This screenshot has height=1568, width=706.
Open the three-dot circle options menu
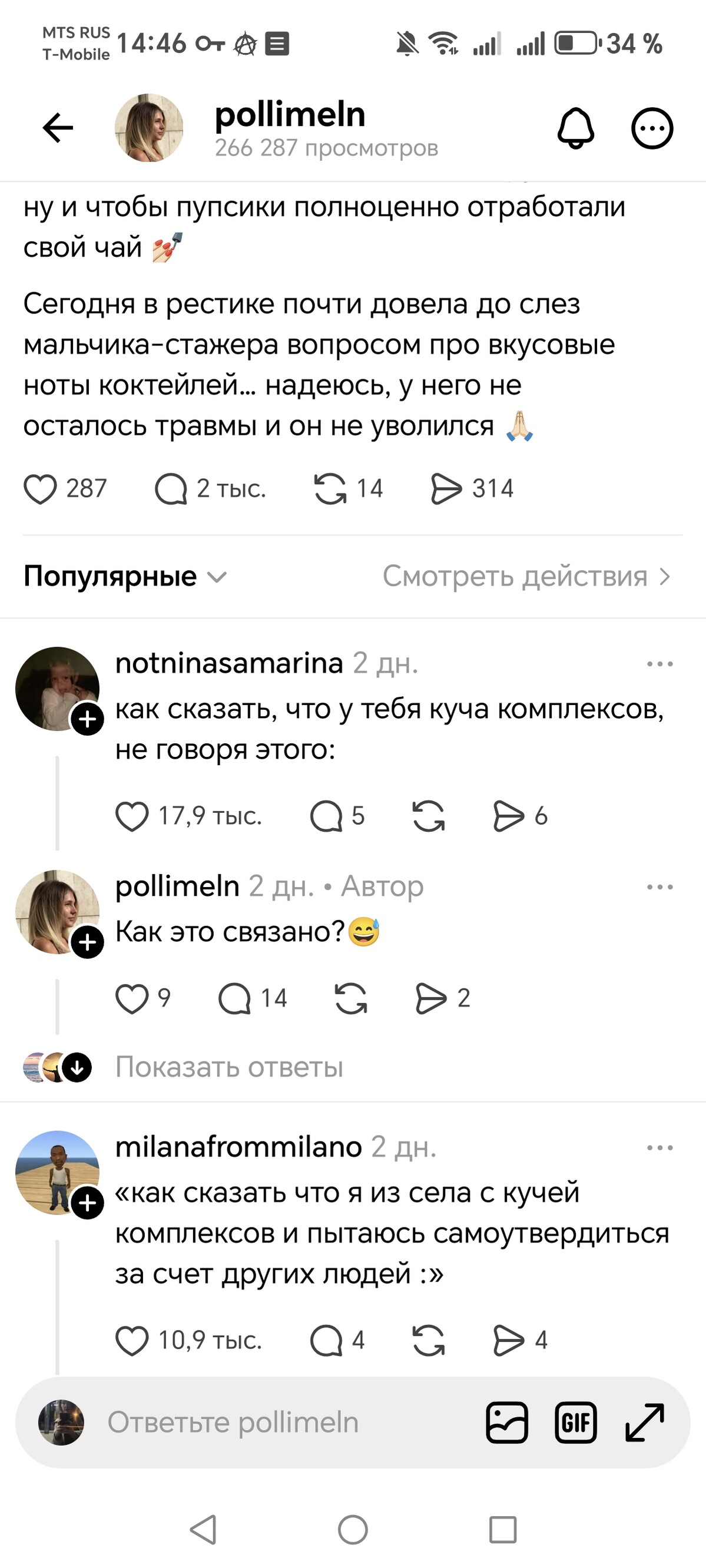(x=652, y=128)
